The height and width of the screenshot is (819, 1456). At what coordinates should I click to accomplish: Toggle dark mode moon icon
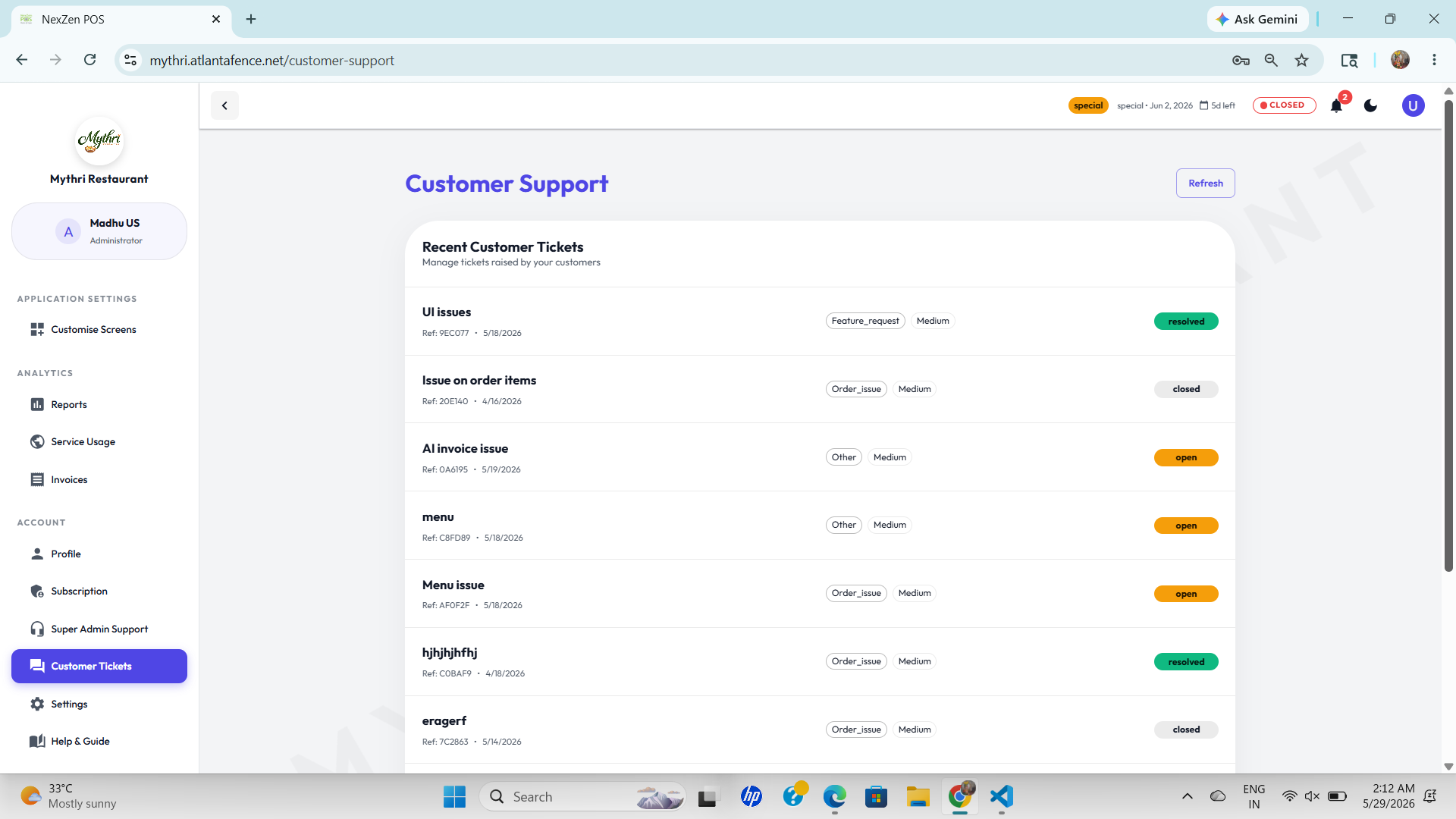(x=1370, y=105)
